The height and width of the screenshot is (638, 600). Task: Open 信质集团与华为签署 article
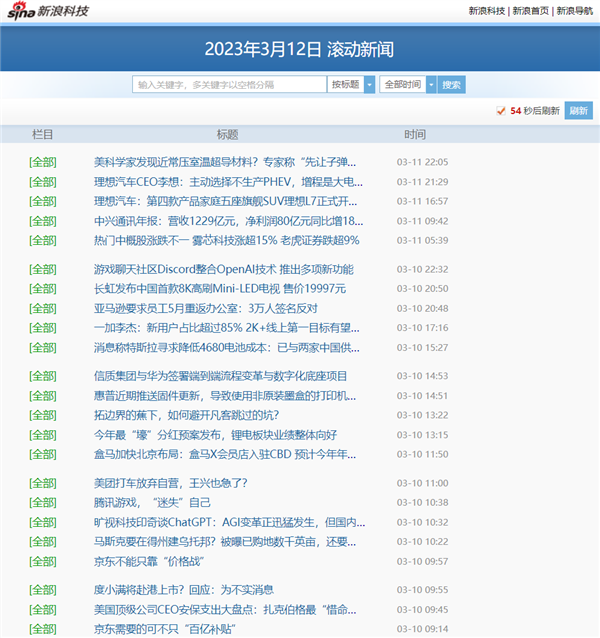[x=220, y=376]
